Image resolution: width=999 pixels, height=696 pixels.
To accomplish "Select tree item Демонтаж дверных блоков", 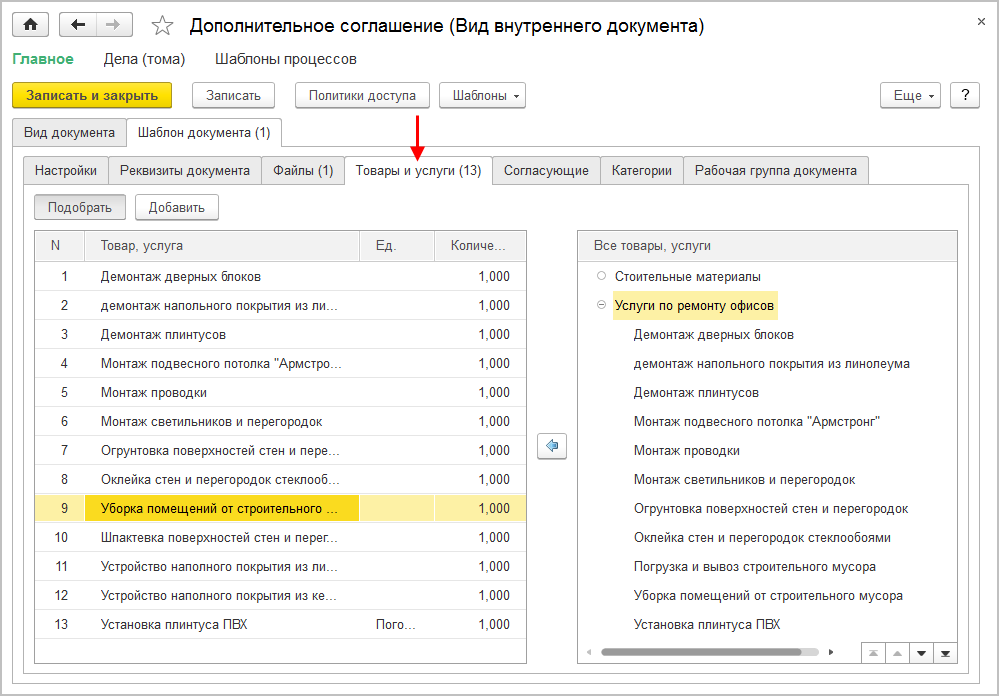I will click(x=714, y=335).
